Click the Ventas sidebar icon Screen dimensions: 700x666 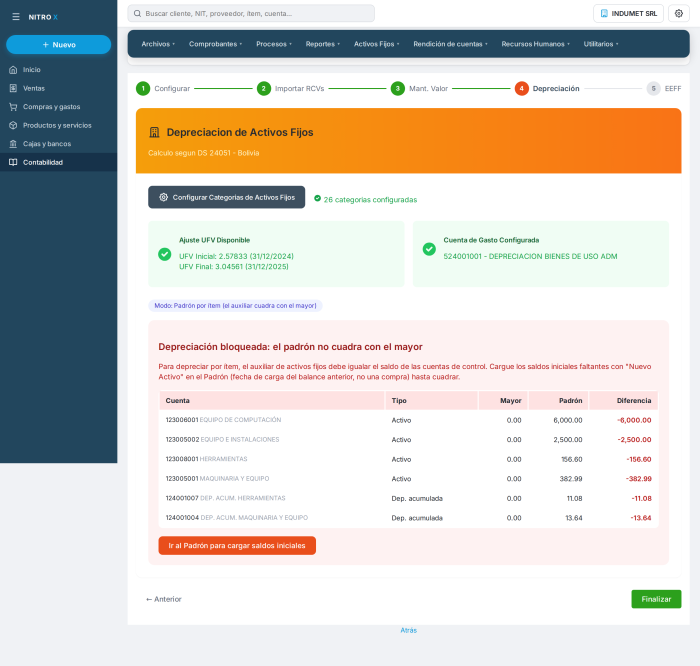point(13,88)
